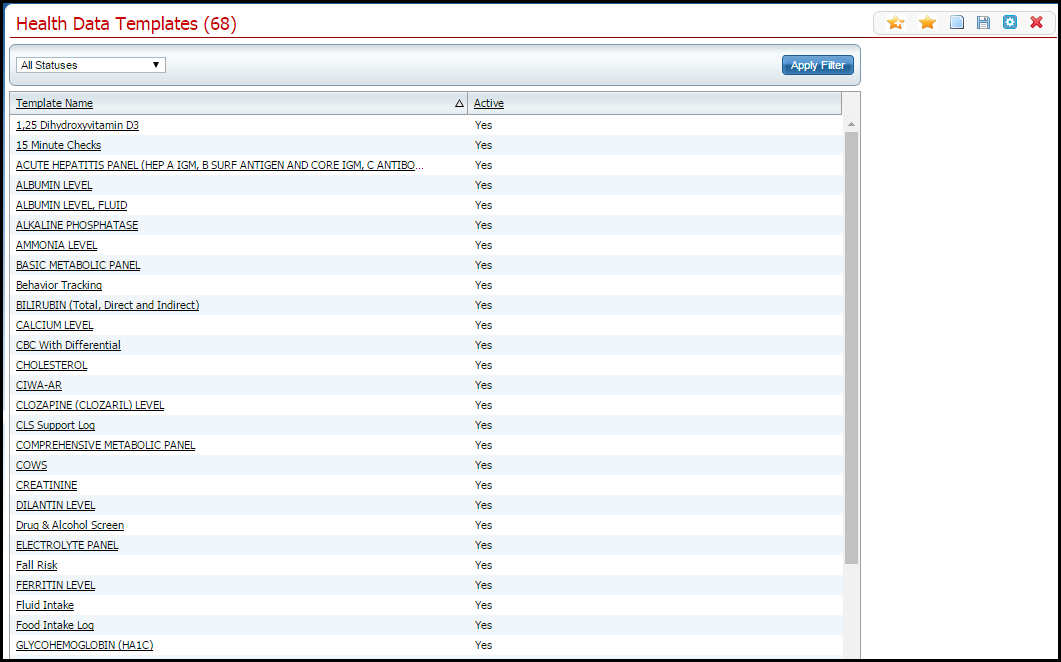Screen dimensions: 1061x662
Task: Open settings via the blue gear icon
Action: [1010, 23]
